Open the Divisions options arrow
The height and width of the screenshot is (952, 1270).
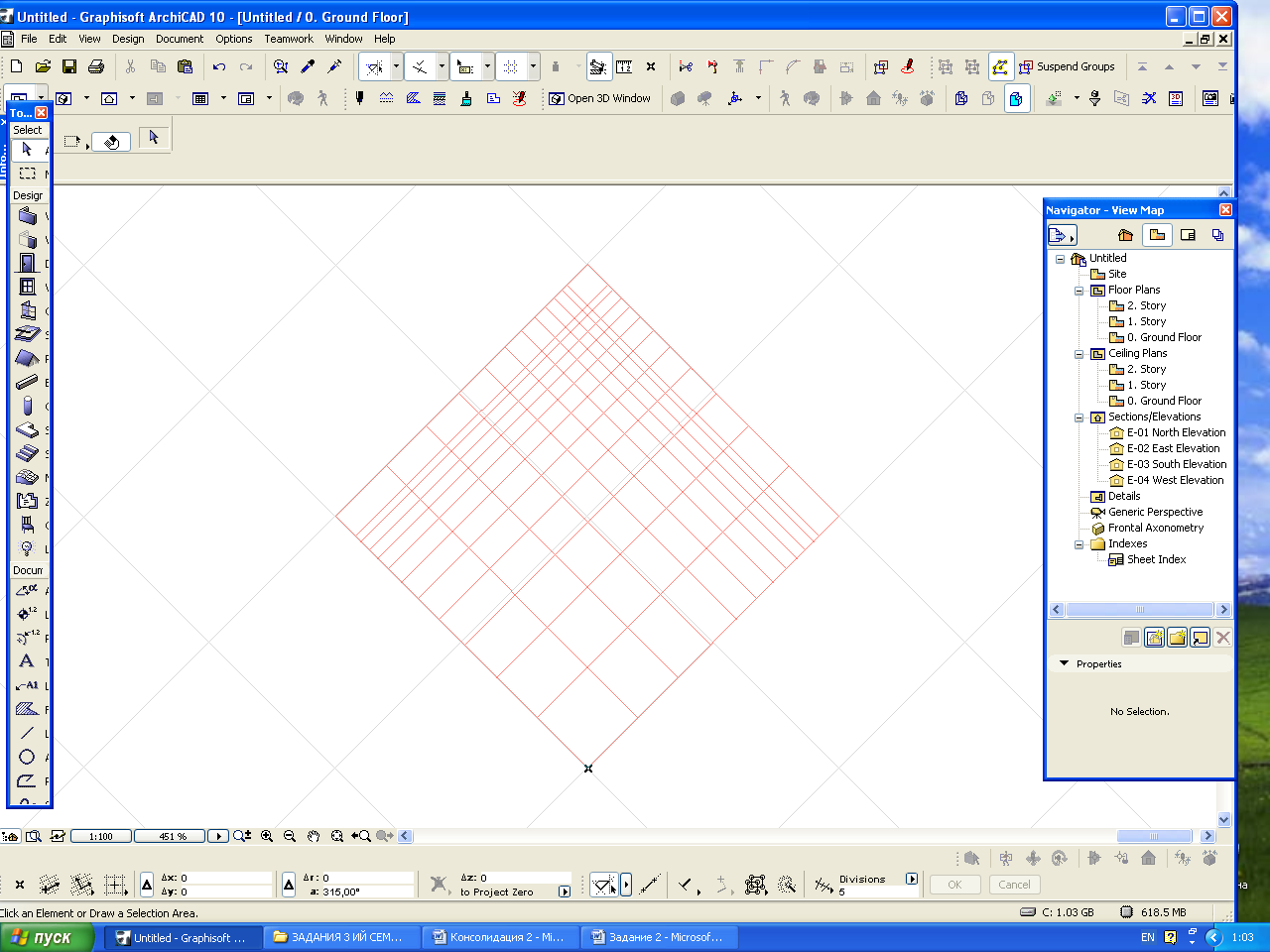pos(912,879)
